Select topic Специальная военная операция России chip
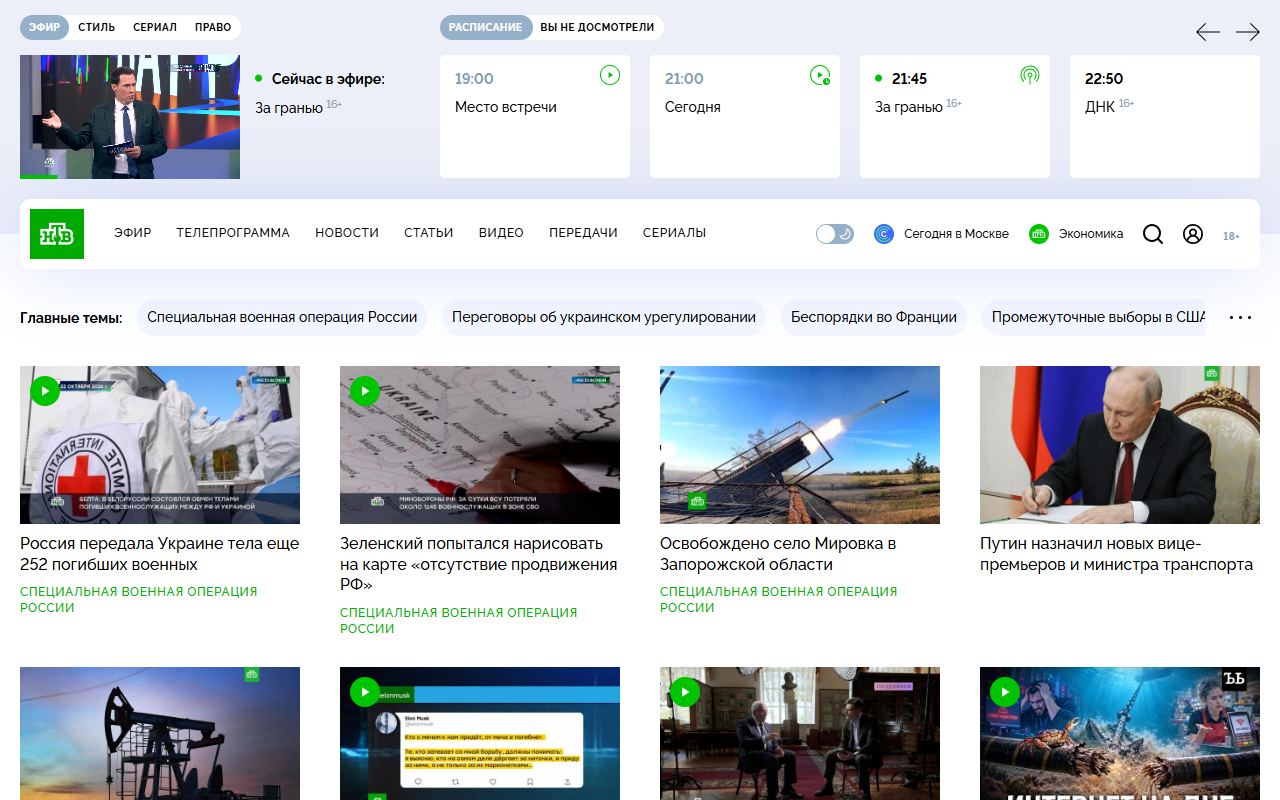The height and width of the screenshot is (800, 1280). 282,317
